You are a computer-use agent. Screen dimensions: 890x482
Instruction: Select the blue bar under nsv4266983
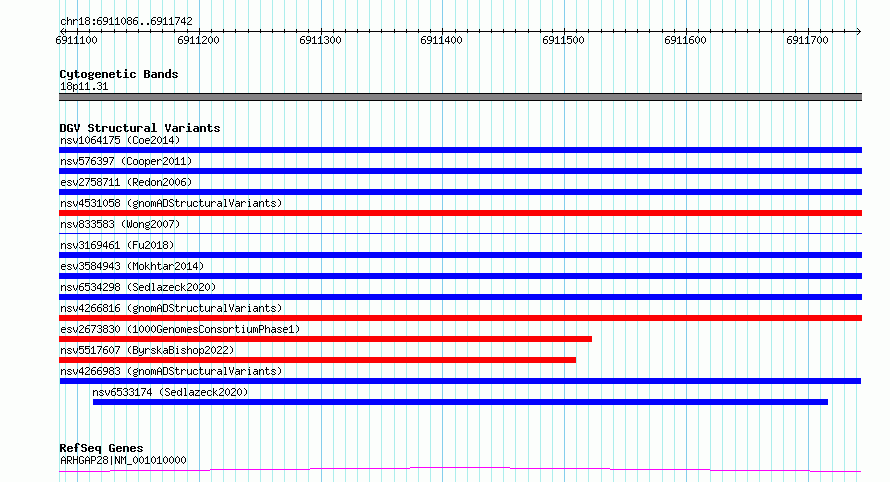click(460, 381)
